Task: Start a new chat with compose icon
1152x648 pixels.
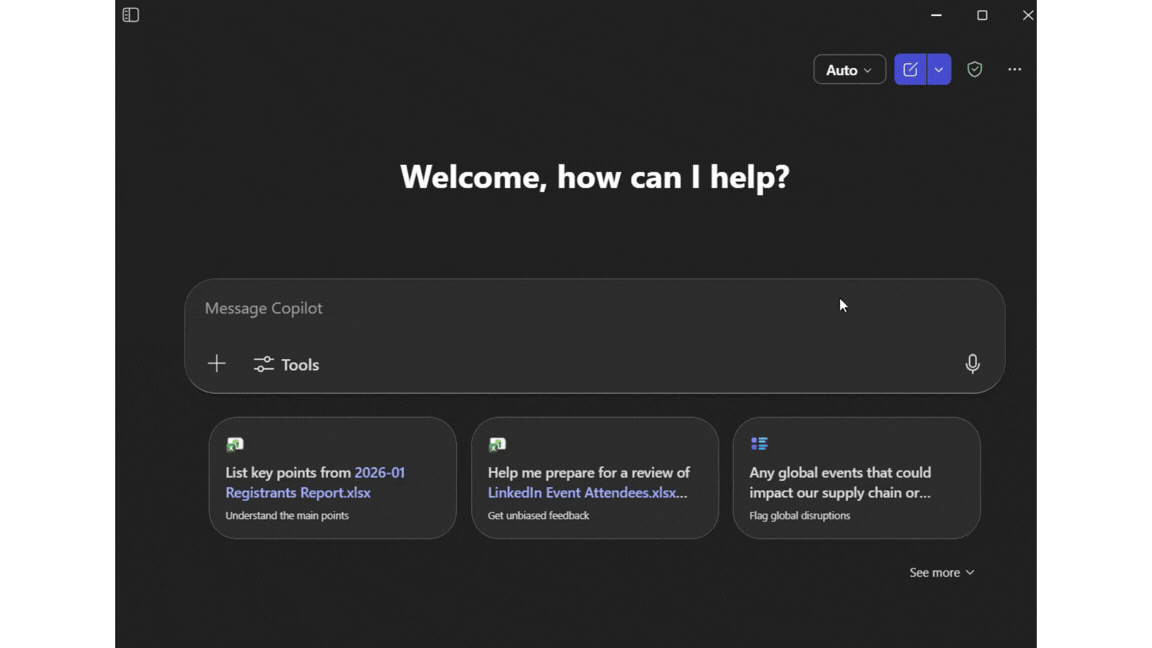Action: click(x=910, y=70)
